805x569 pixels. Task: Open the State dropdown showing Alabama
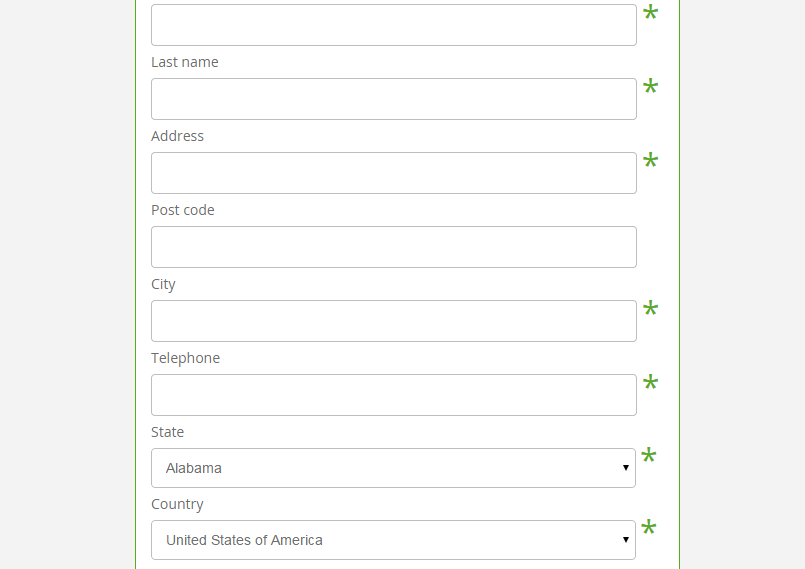[393, 468]
